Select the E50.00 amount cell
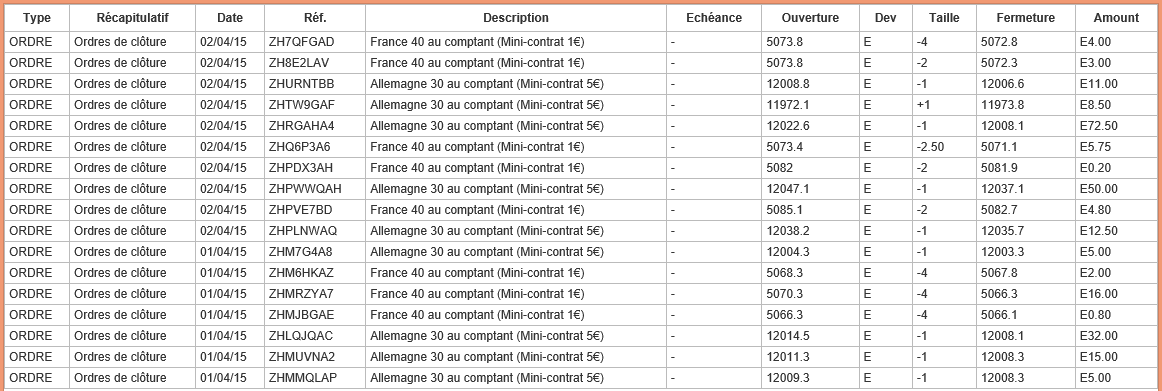This screenshot has width=1162, height=391. (1116, 189)
